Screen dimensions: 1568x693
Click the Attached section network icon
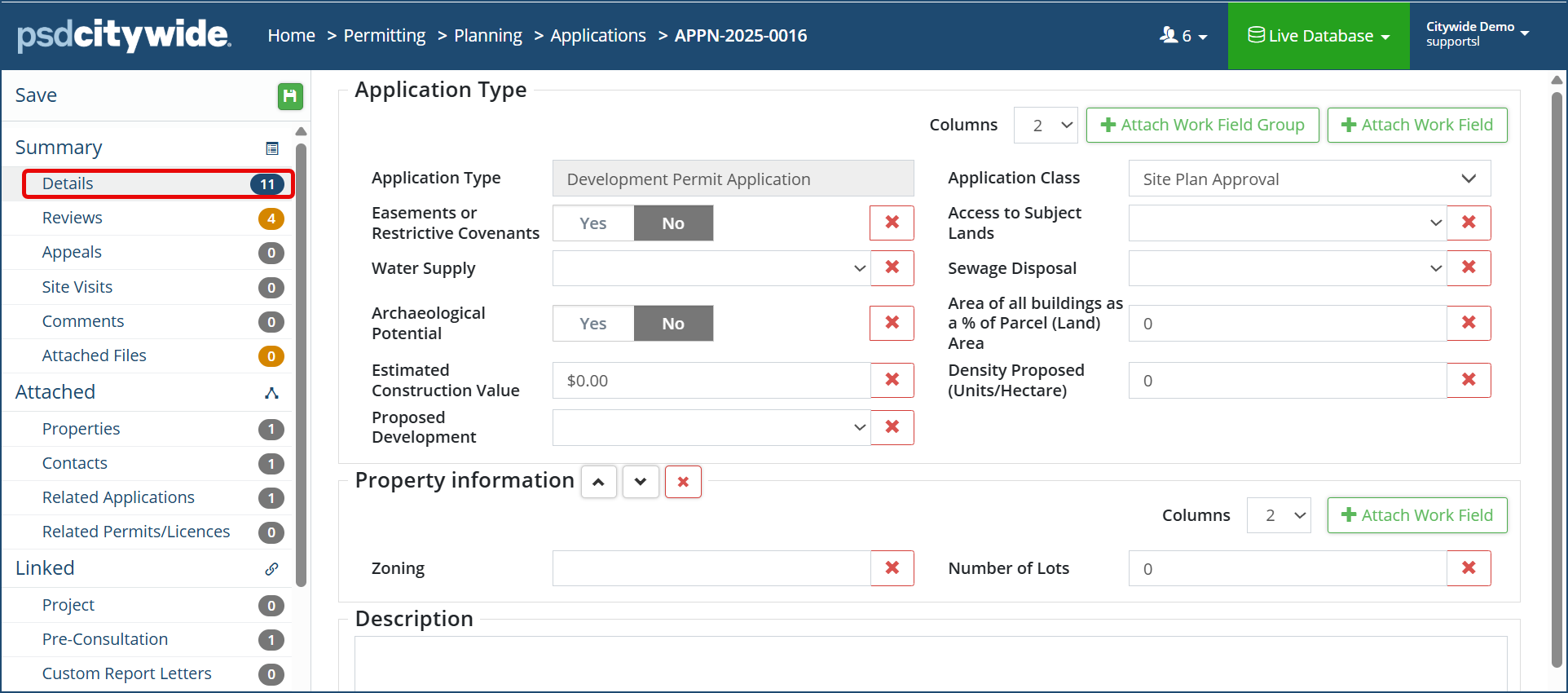point(272,393)
